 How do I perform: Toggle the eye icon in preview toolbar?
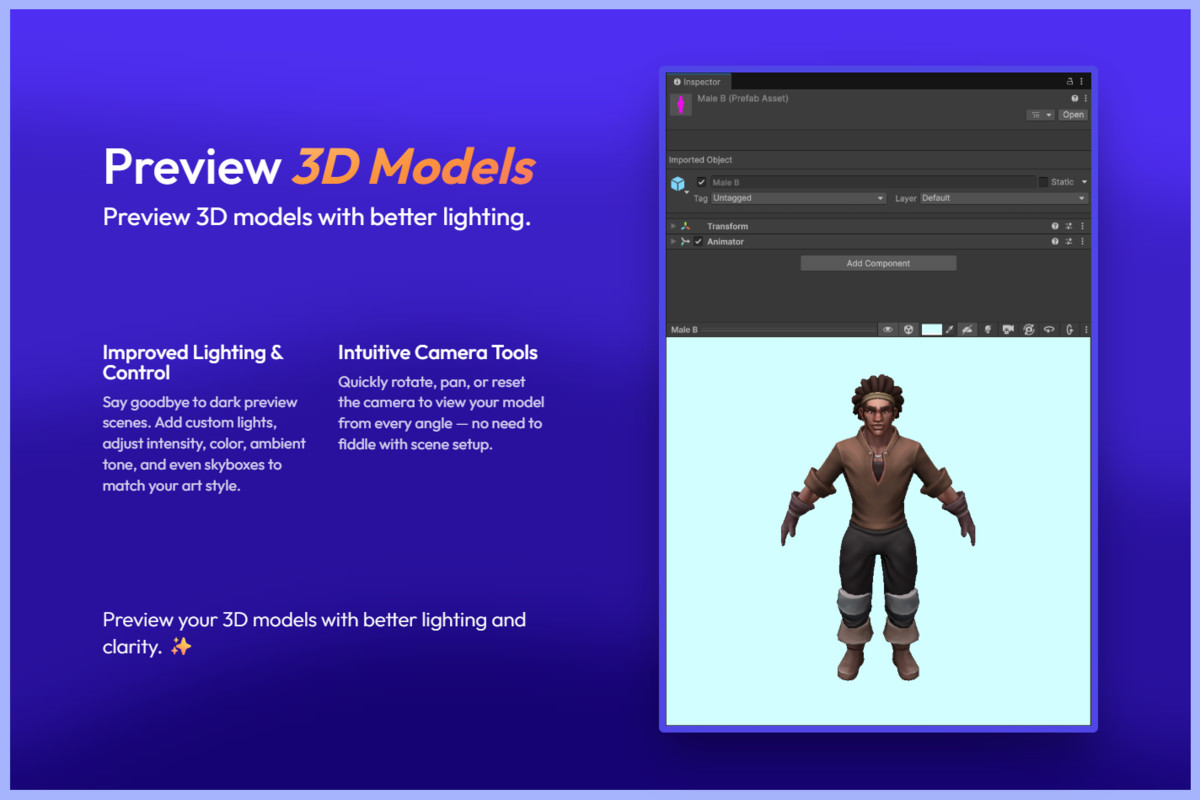pyautogui.click(x=888, y=329)
